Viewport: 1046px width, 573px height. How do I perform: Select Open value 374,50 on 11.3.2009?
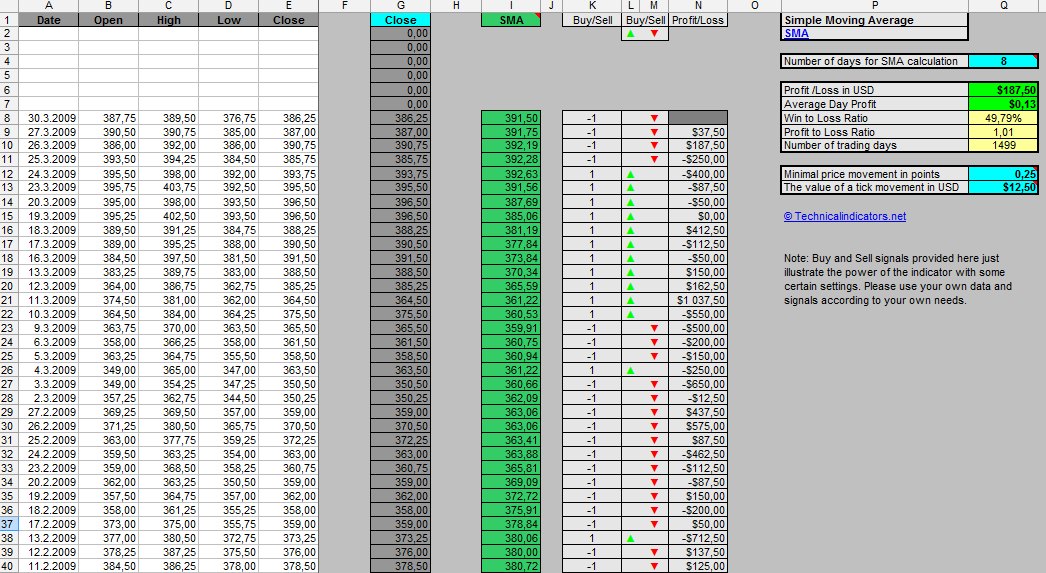click(x=109, y=300)
